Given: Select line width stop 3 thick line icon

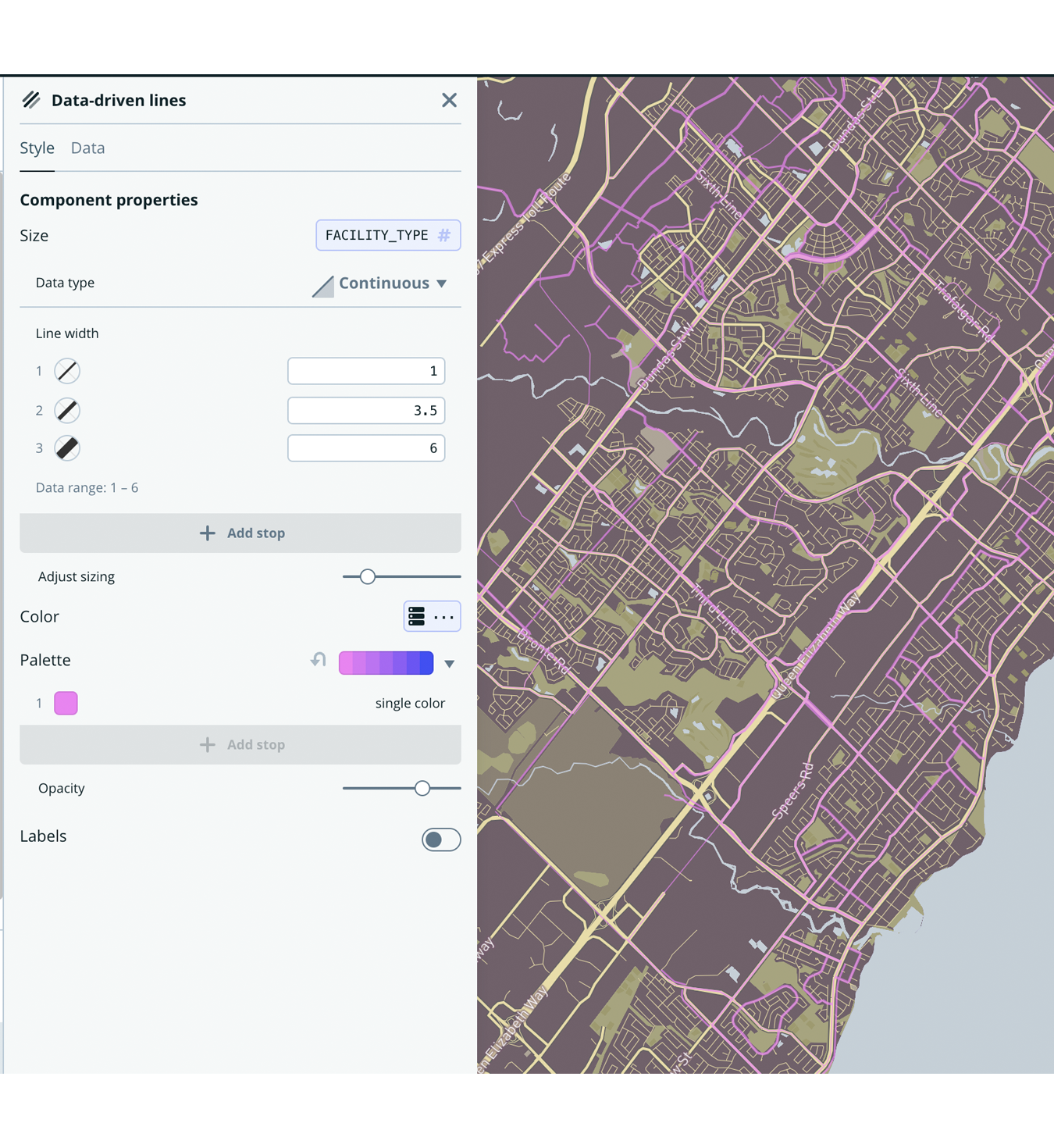Looking at the screenshot, I should pos(67,447).
